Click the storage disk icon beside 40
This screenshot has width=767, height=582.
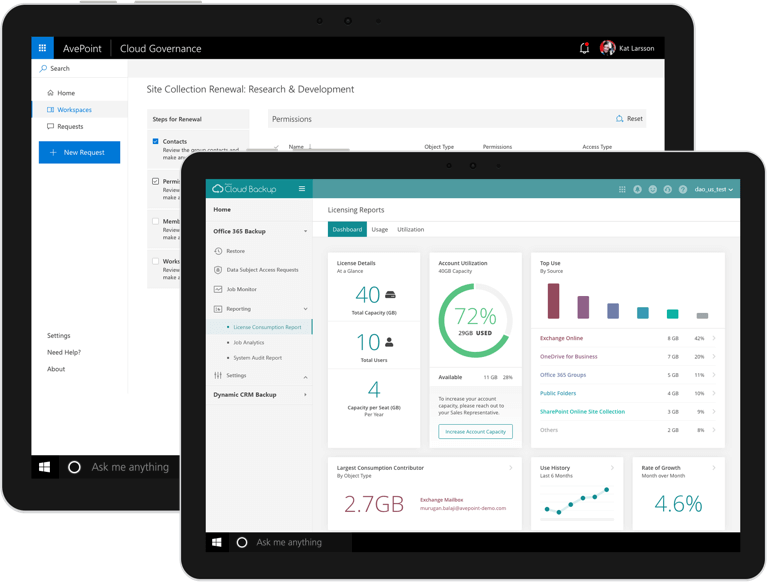[390, 295]
